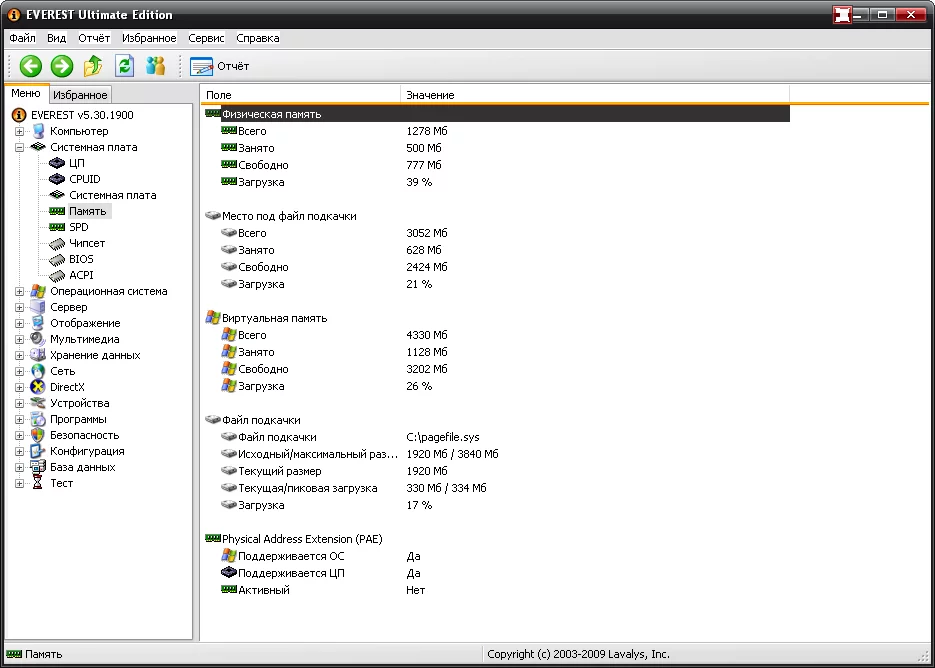
Task: Click the DirectX node icon
Action: tap(38, 388)
